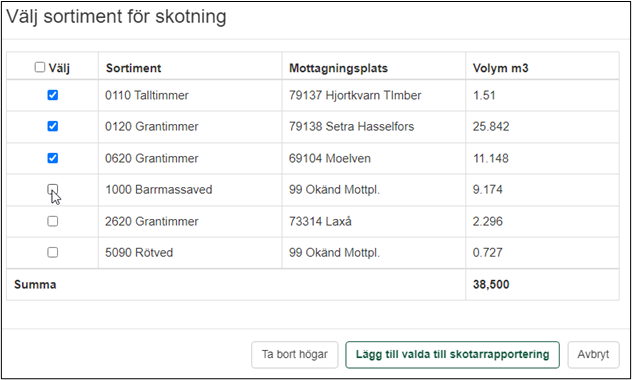The image size is (632, 380).
Task: Click the Ta bort högar button
Action: pyautogui.click(x=295, y=355)
